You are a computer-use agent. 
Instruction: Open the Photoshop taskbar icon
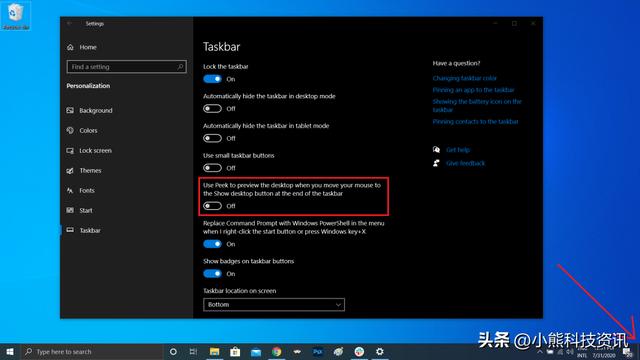[318, 351]
